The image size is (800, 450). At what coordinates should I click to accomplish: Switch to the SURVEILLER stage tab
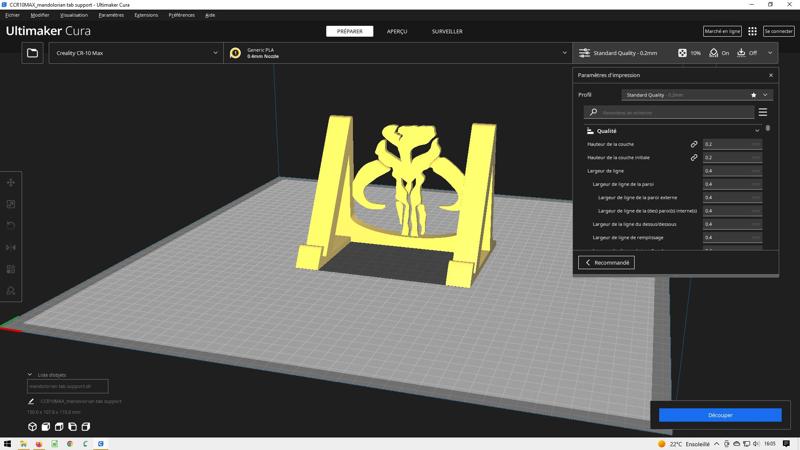(x=447, y=32)
